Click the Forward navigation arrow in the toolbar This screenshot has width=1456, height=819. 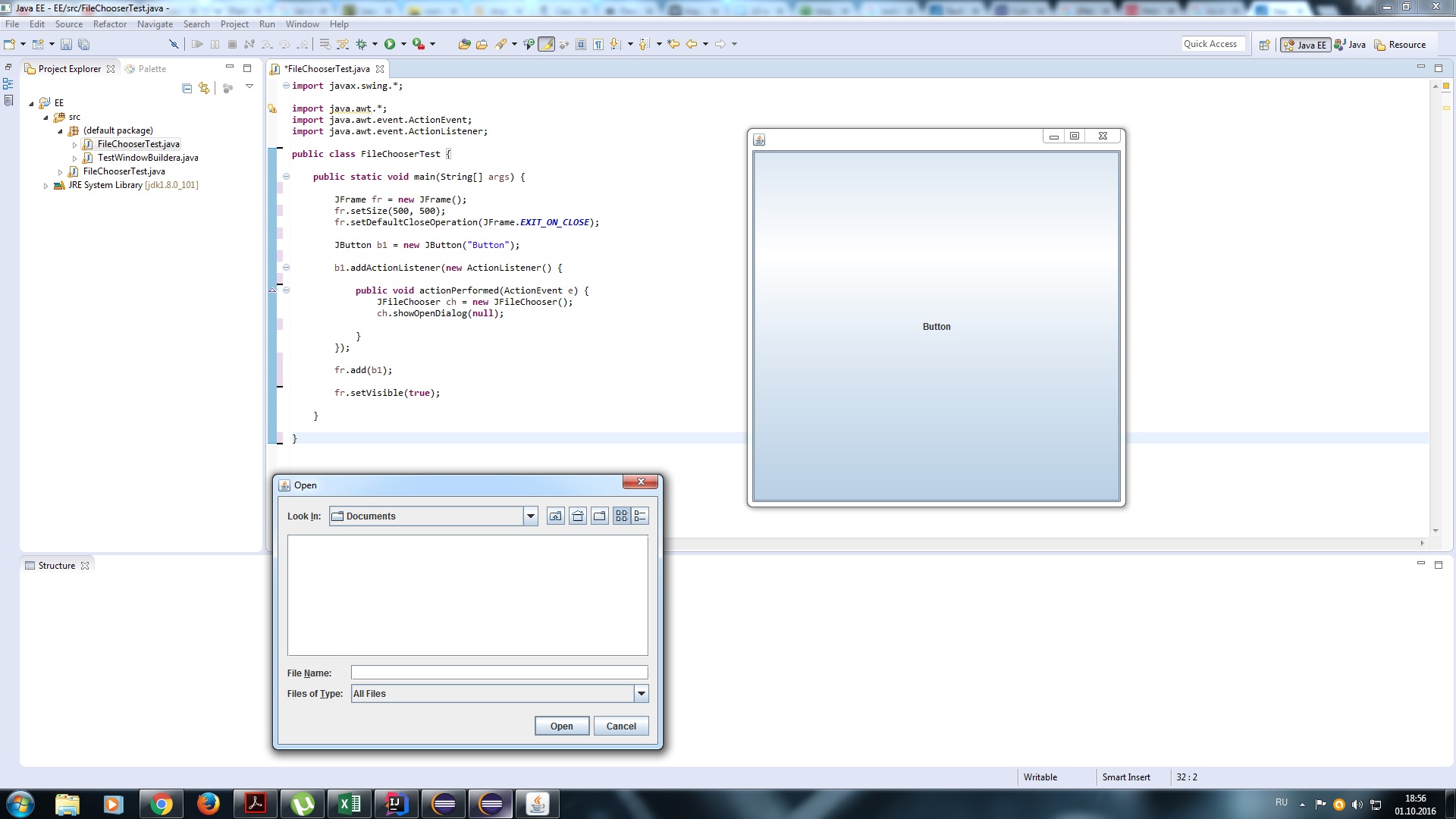(x=720, y=44)
